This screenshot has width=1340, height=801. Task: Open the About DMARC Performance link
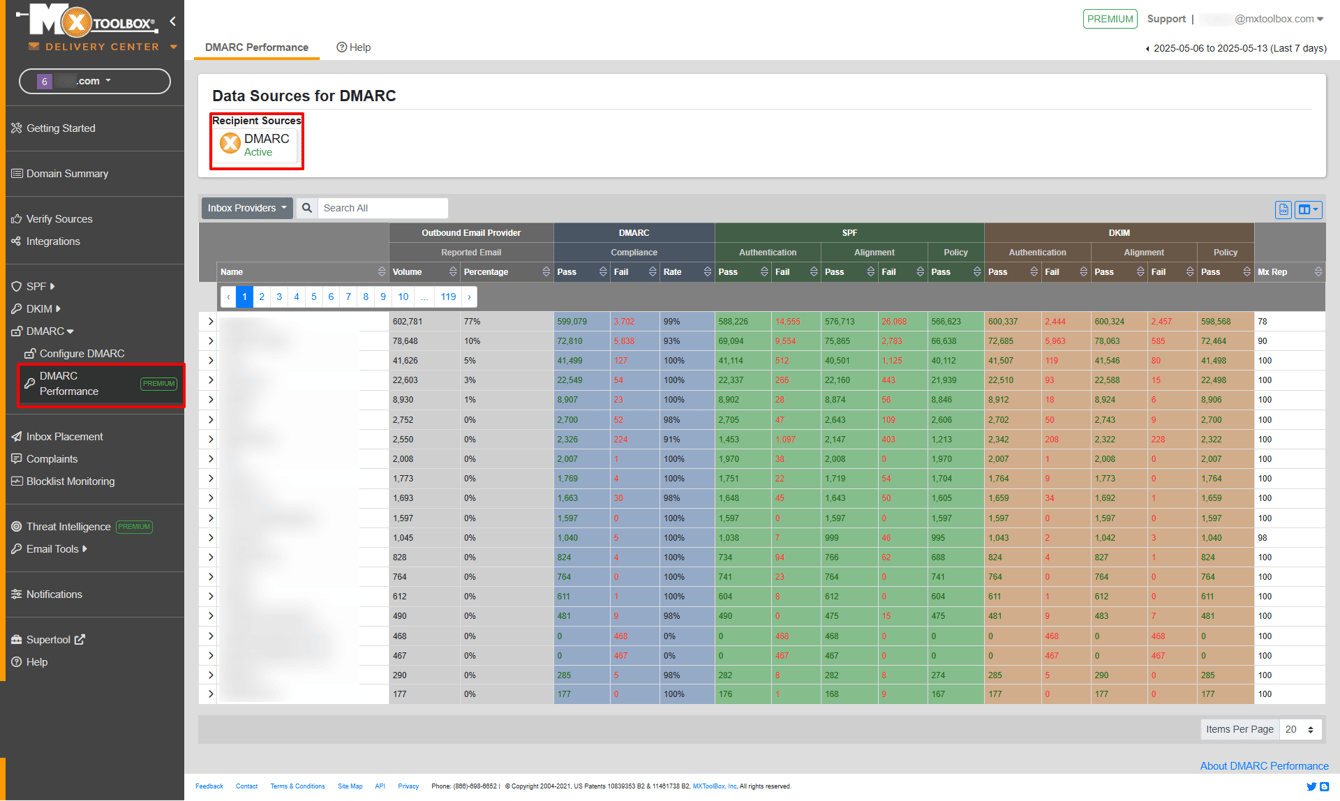coord(1264,765)
